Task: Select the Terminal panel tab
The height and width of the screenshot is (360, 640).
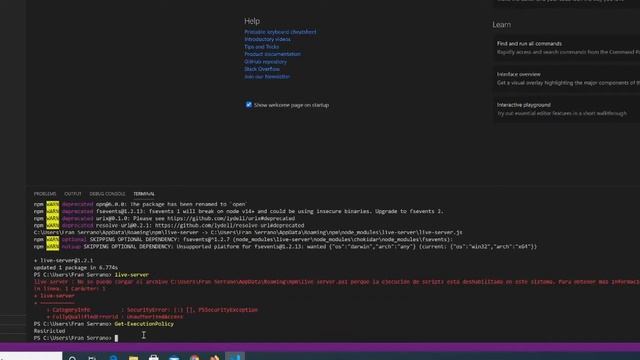Action: click(144, 194)
